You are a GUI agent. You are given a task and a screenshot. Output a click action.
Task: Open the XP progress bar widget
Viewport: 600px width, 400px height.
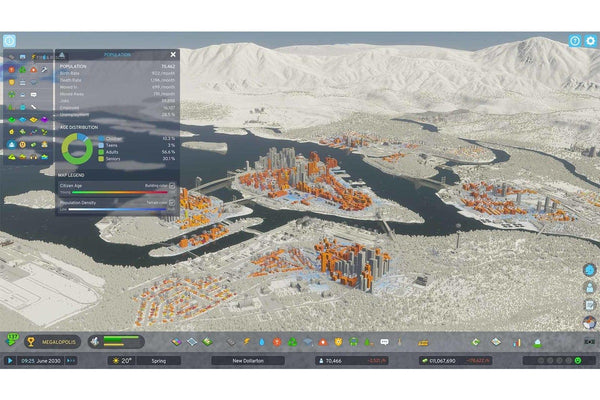(116, 341)
